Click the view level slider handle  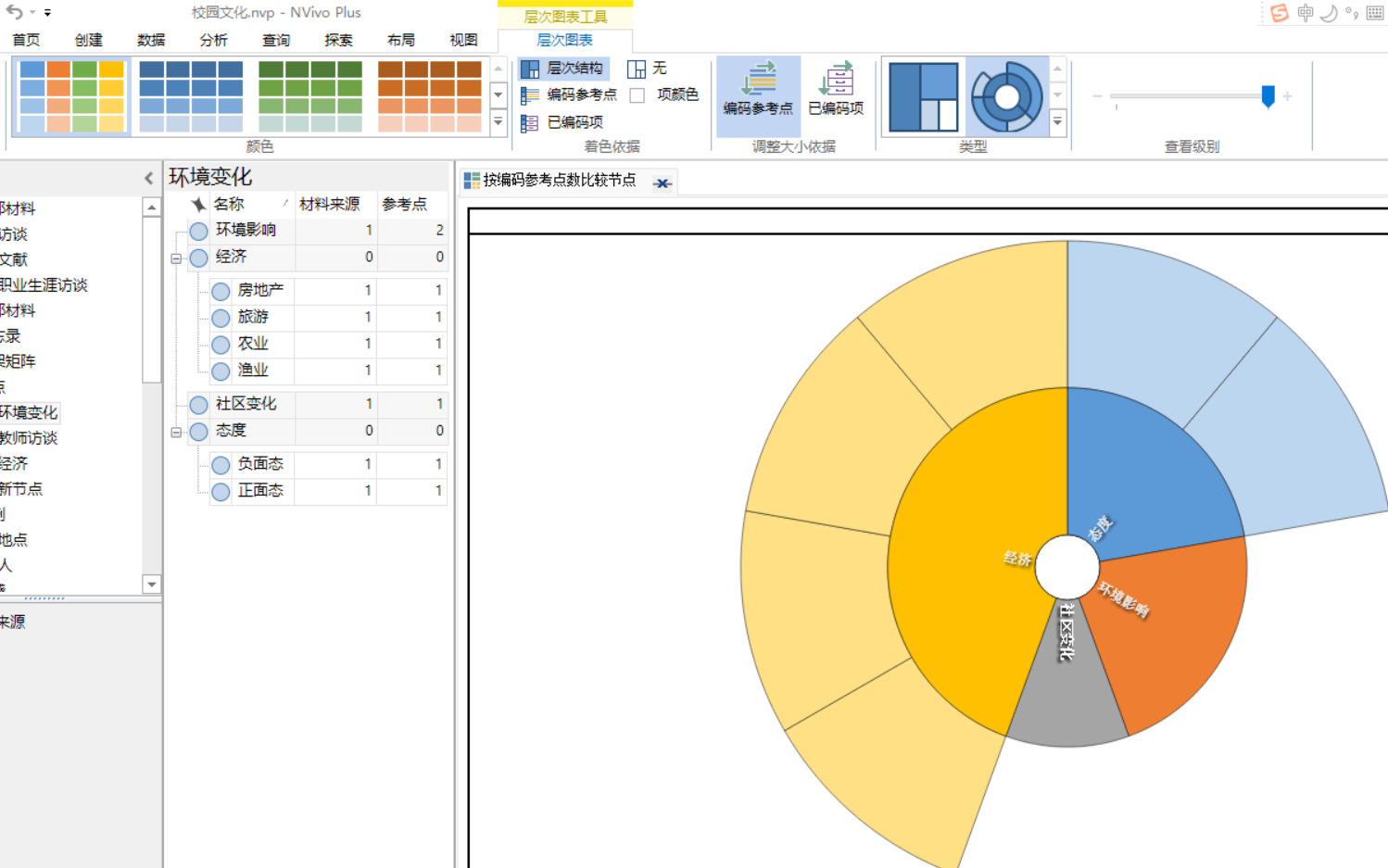click(x=1268, y=95)
